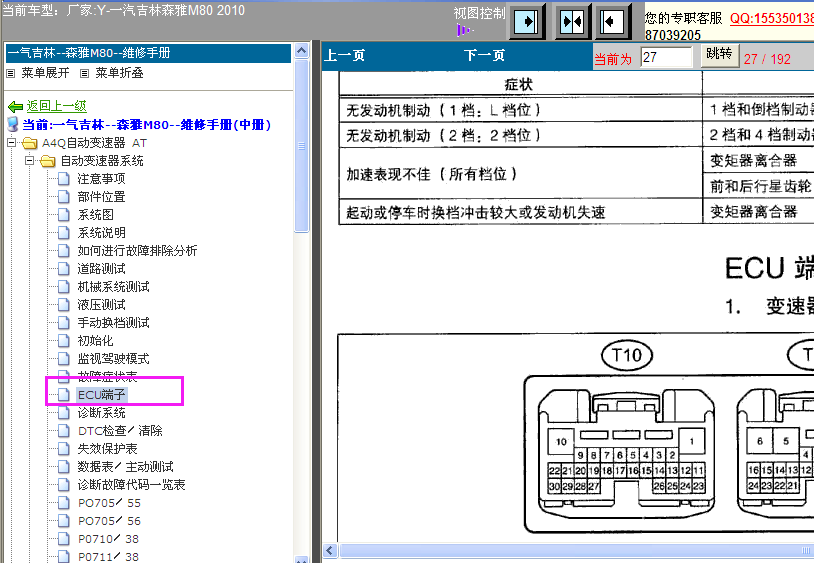Viewport: 814px width, 563px height.
Task: Click the tree panel scroll-up arrow
Action: (x=302, y=51)
